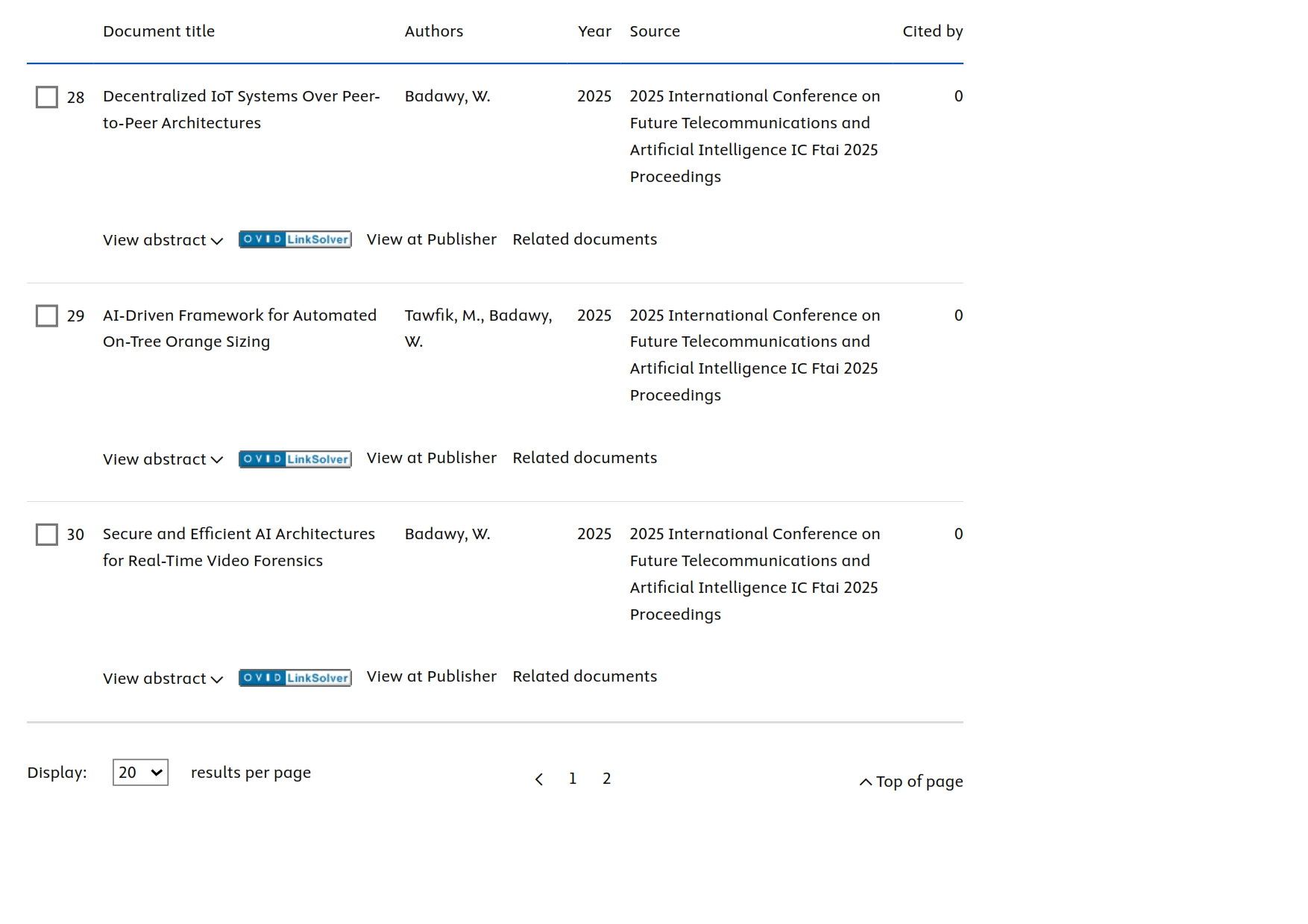
Task: Tick the checkbox for document 29
Action: click(47, 316)
